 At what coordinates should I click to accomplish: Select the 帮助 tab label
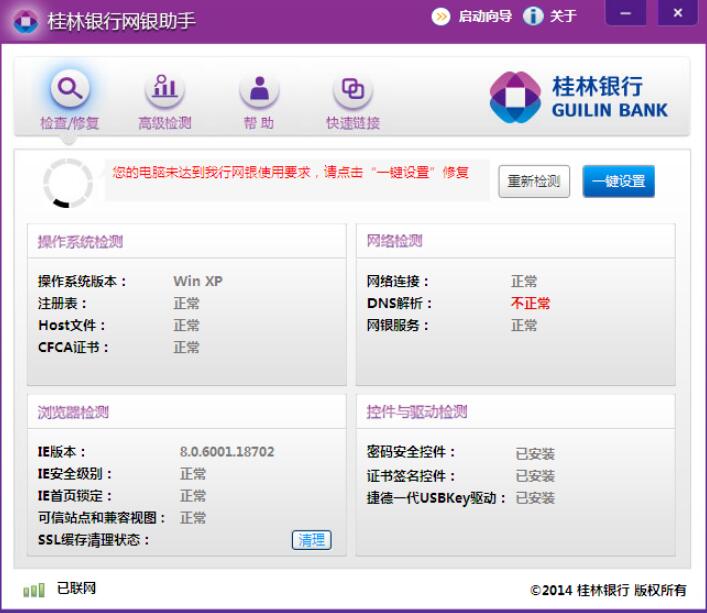coord(259,123)
